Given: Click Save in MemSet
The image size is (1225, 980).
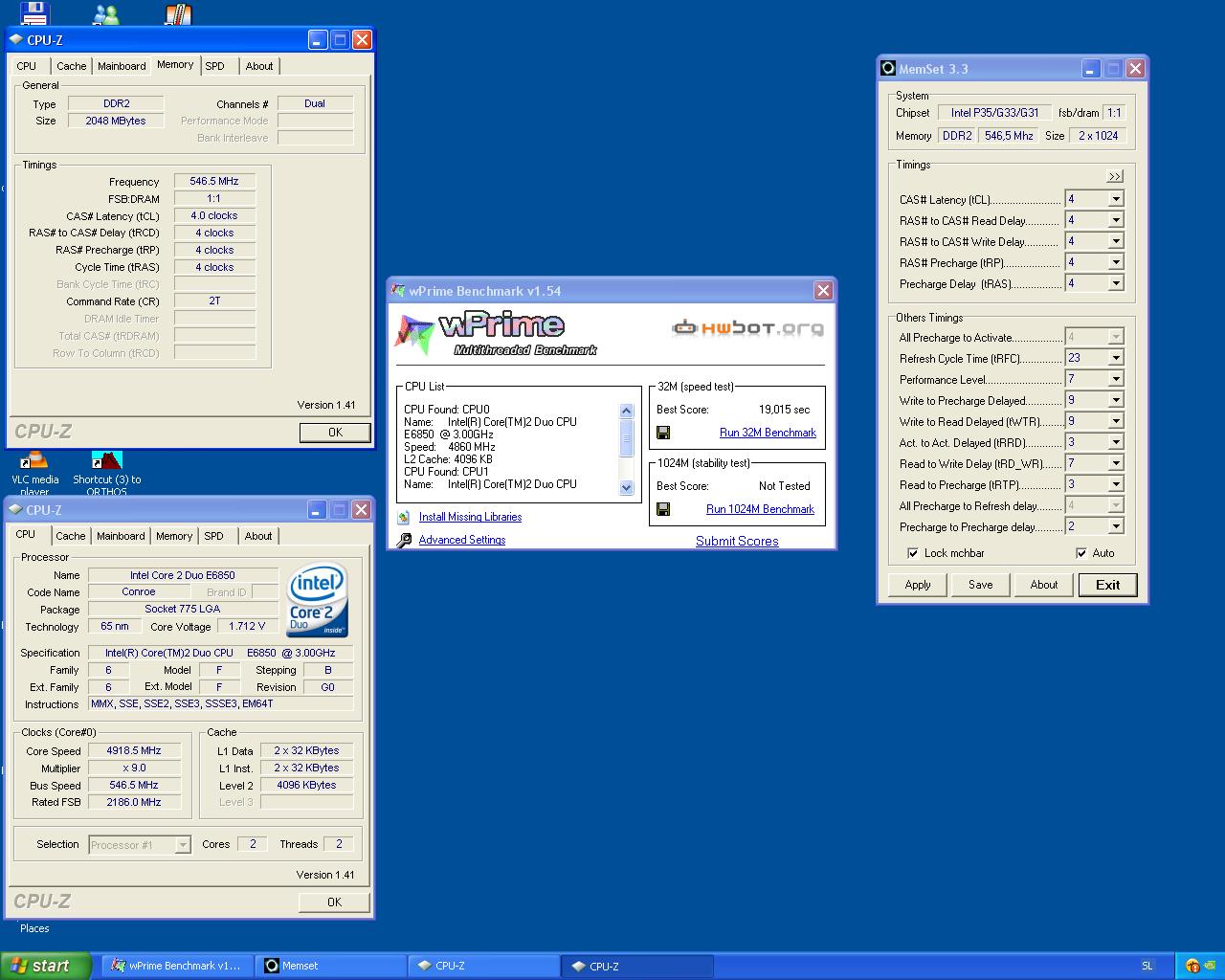Looking at the screenshot, I should click(981, 585).
